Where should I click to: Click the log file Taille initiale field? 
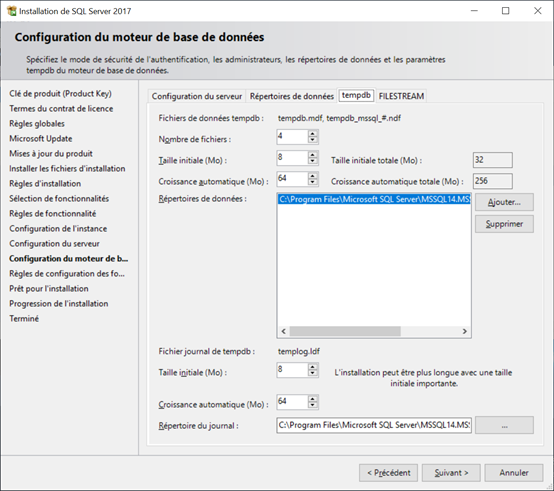[x=292, y=370]
